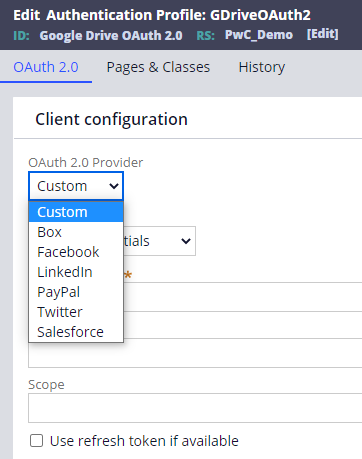Open the grant type dropdown ending in 'tials'
362x459 pixels.
(159, 241)
